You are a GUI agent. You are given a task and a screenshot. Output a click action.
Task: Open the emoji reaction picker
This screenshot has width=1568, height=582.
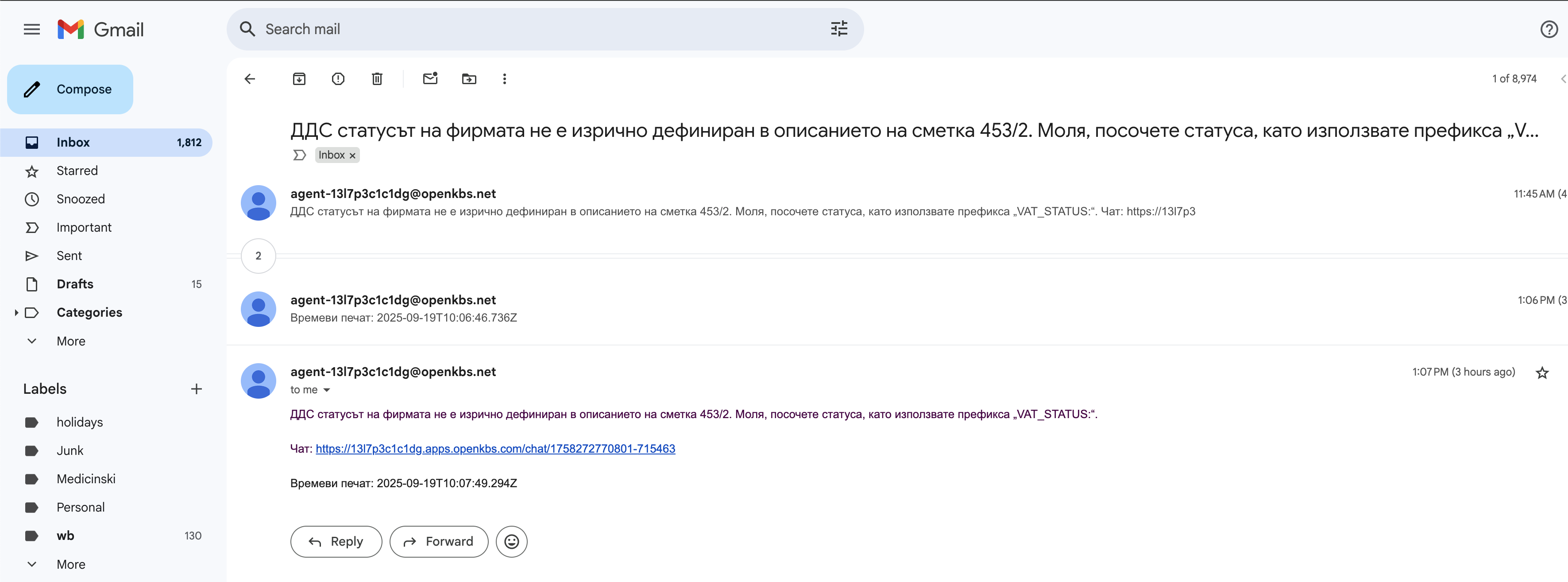(511, 541)
